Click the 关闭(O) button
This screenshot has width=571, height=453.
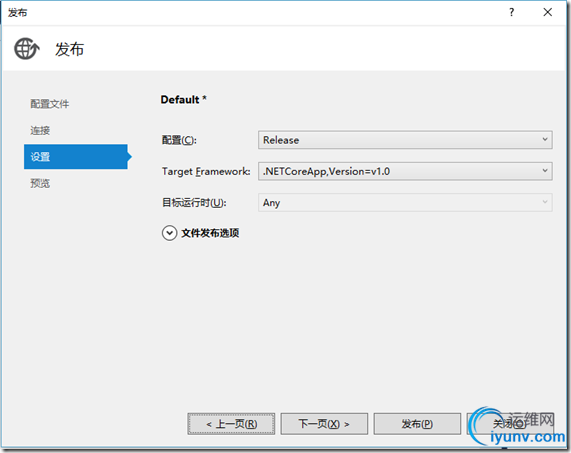(x=510, y=424)
